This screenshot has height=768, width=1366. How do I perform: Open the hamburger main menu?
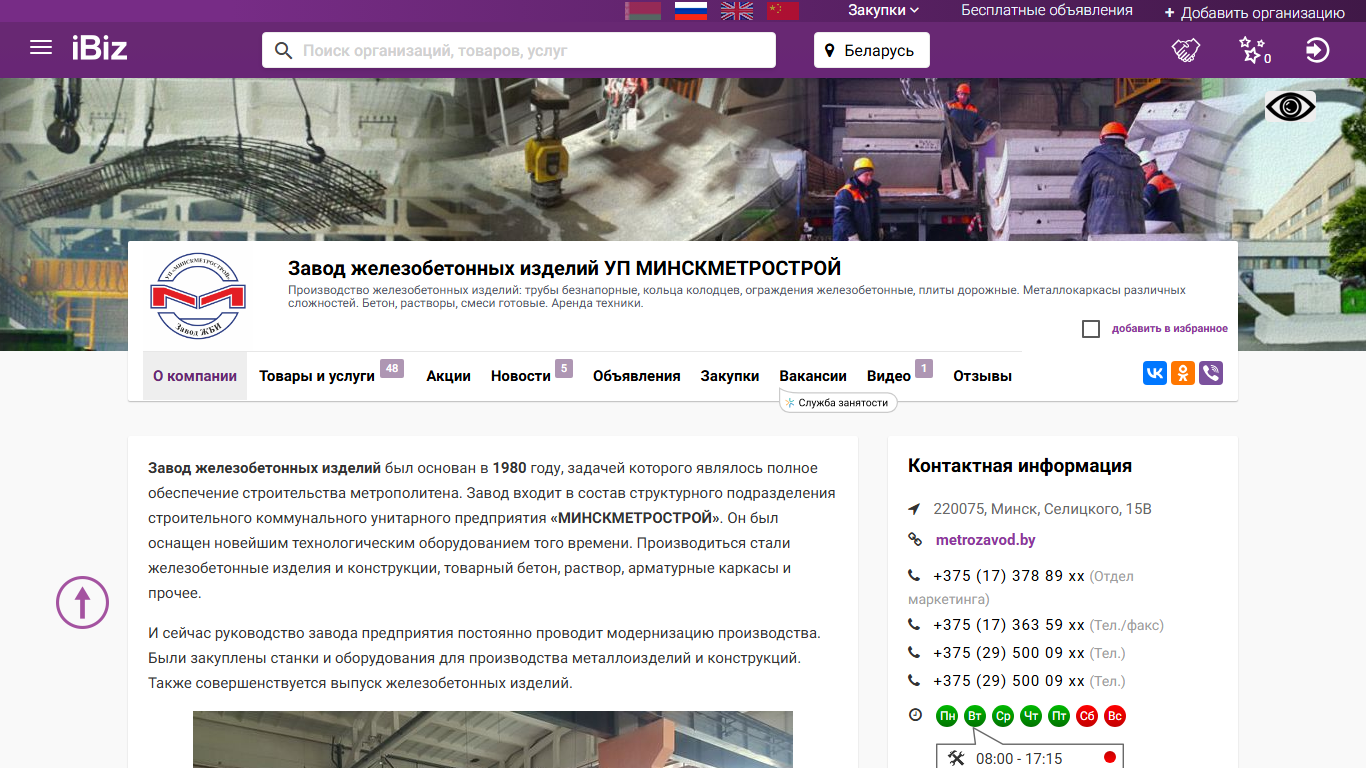pyautogui.click(x=41, y=47)
